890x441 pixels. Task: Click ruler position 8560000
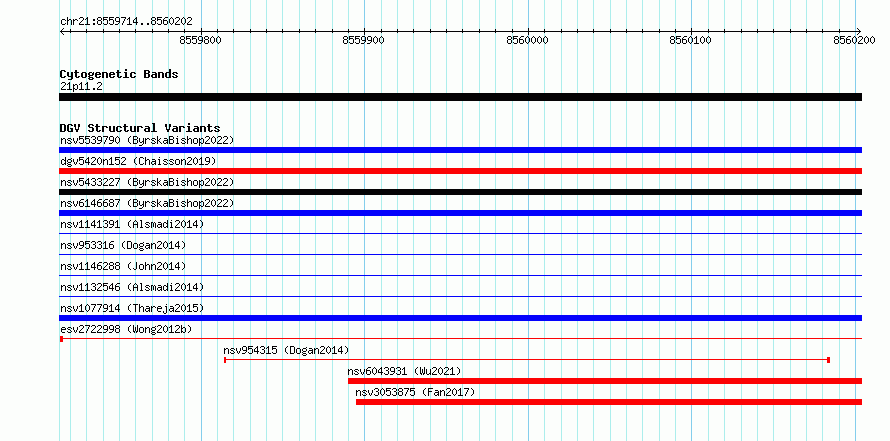pyautogui.click(x=528, y=40)
